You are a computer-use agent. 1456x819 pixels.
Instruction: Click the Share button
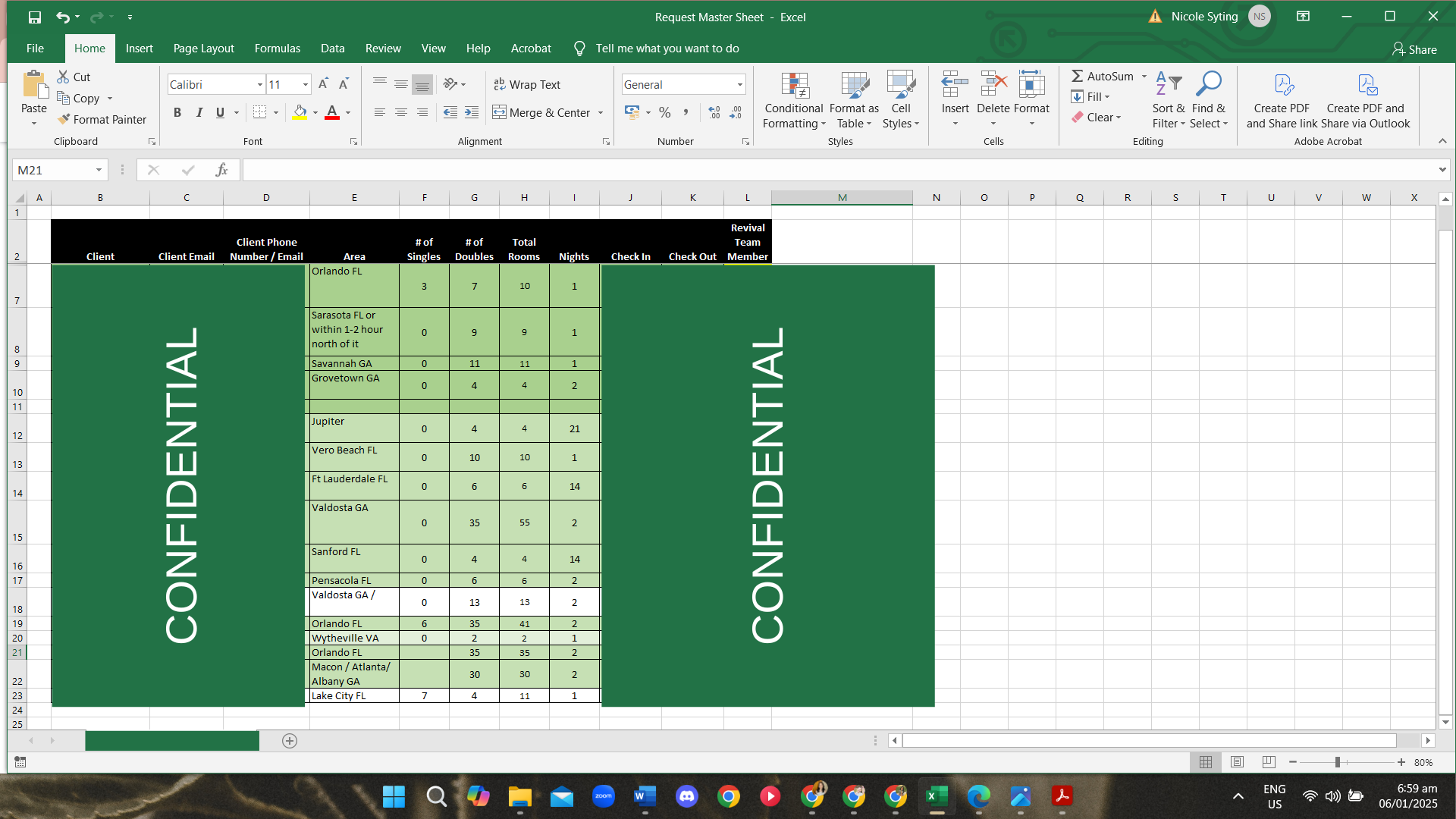coord(1414,49)
